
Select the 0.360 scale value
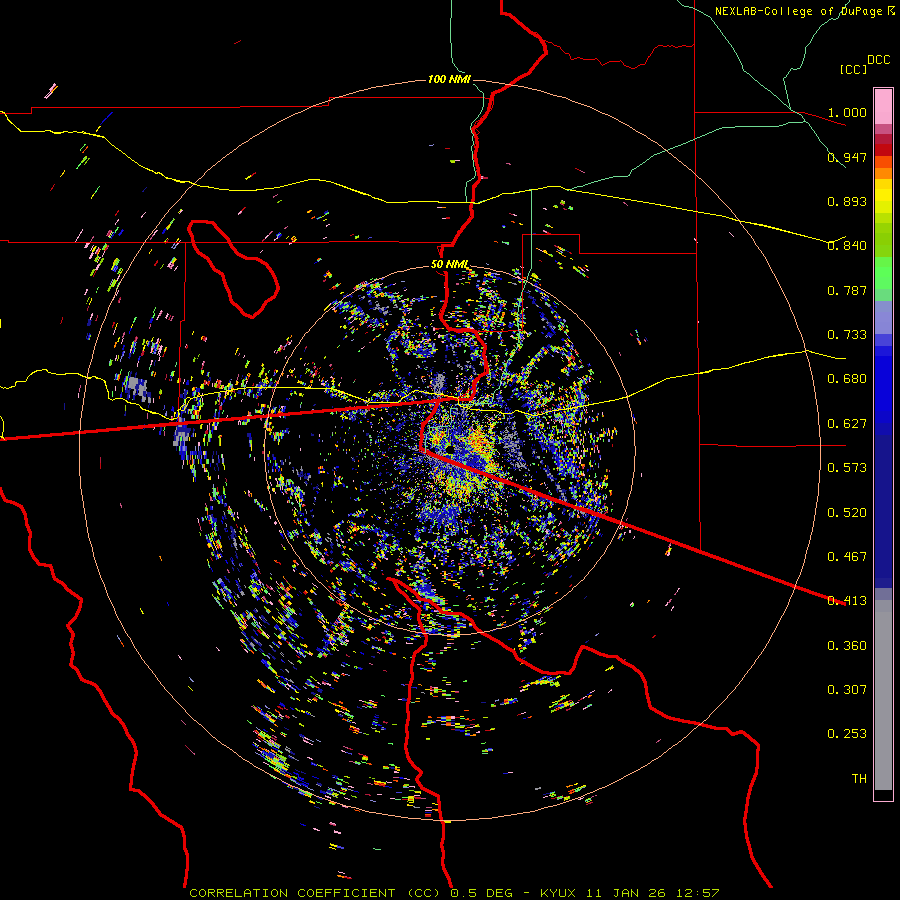coord(847,646)
